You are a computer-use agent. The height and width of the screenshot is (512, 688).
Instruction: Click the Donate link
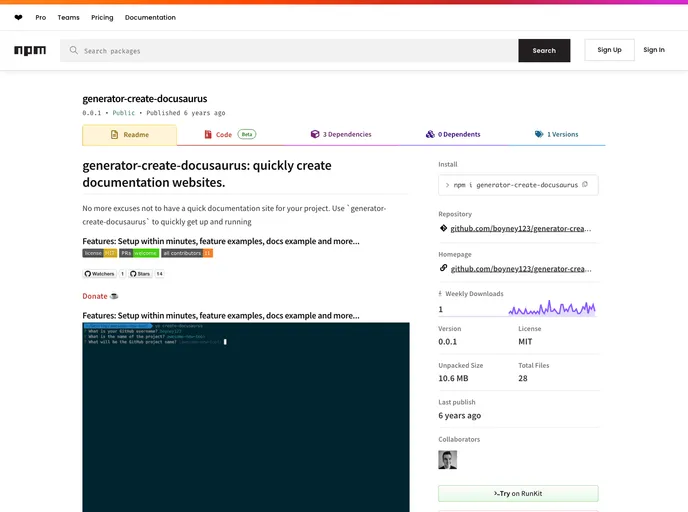tap(95, 296)
